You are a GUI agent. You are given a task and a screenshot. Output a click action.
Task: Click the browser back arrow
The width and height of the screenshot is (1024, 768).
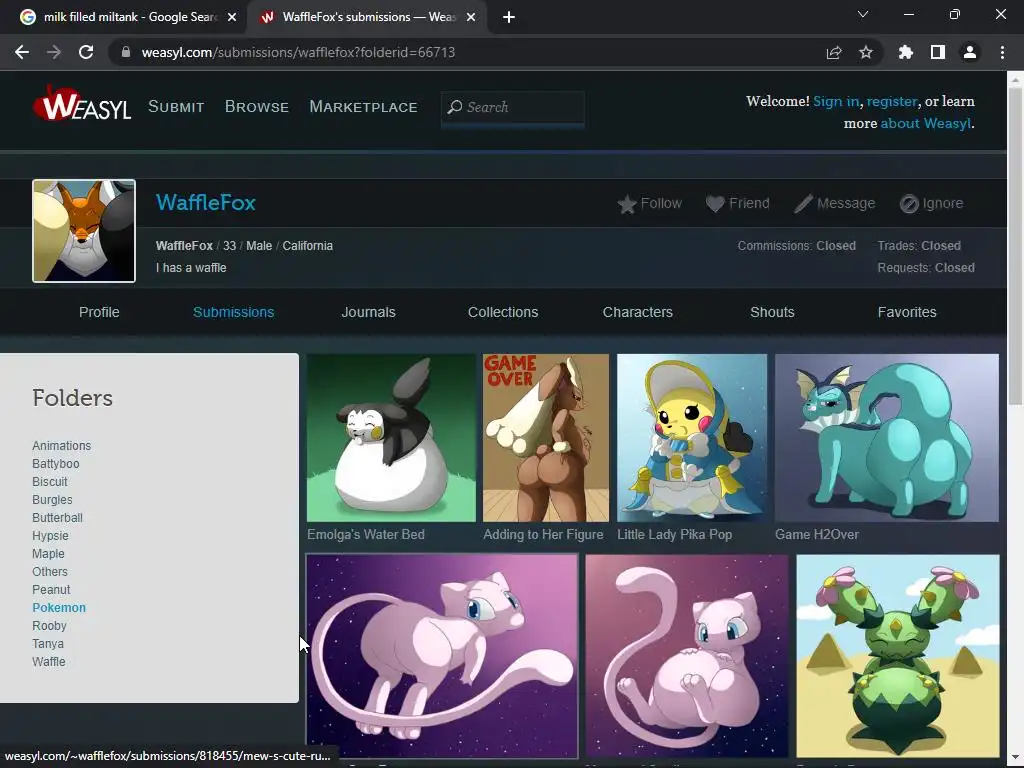click(22, 52)
